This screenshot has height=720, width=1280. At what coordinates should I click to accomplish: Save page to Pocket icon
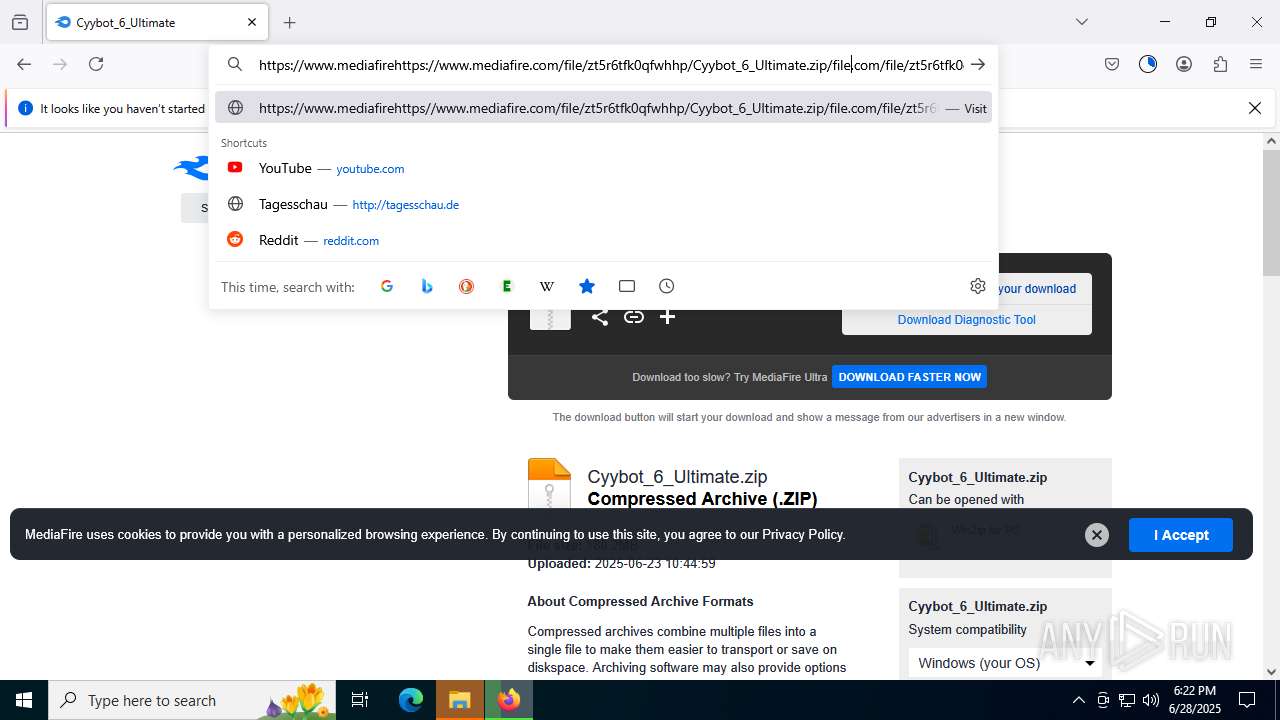point(1112,64)
